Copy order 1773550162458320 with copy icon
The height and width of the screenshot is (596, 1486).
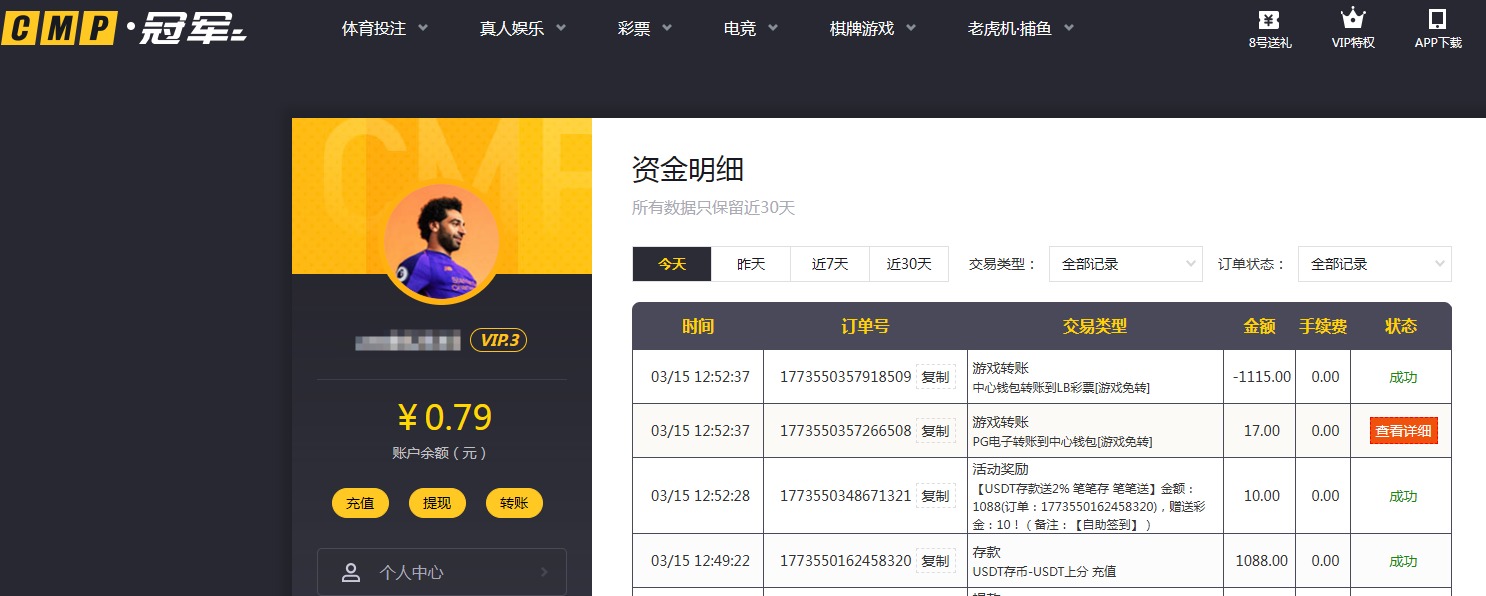tap(935, 561)
